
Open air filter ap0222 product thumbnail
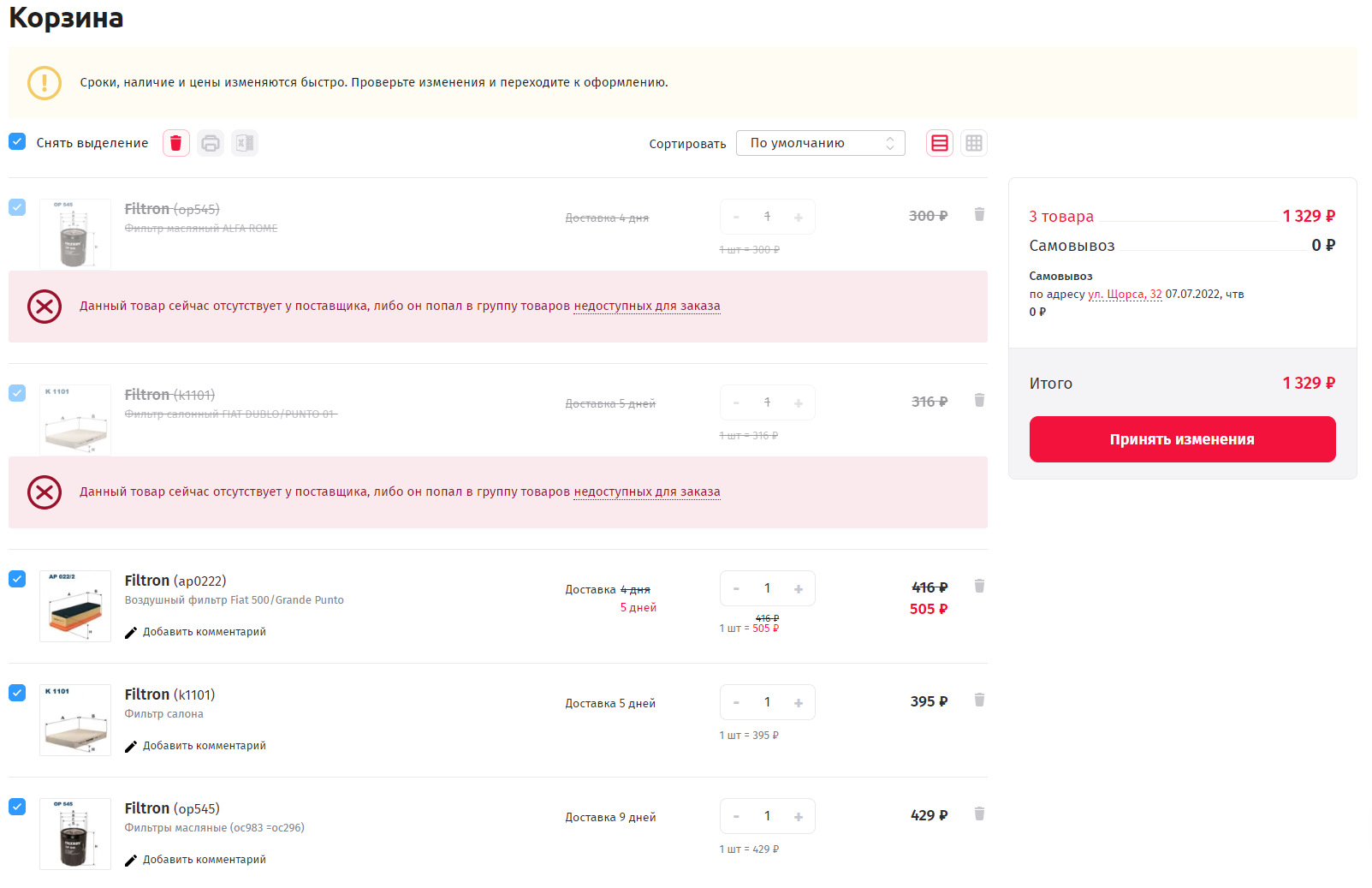pyautogui.click(x=75, y=606)
